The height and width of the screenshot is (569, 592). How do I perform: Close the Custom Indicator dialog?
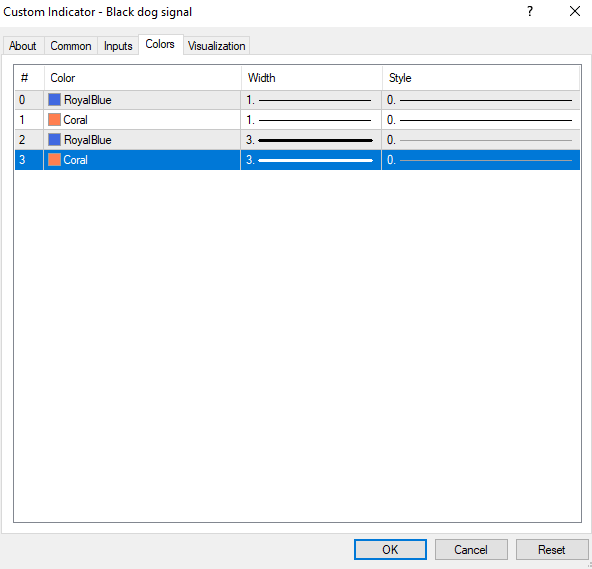click(575, 11)
